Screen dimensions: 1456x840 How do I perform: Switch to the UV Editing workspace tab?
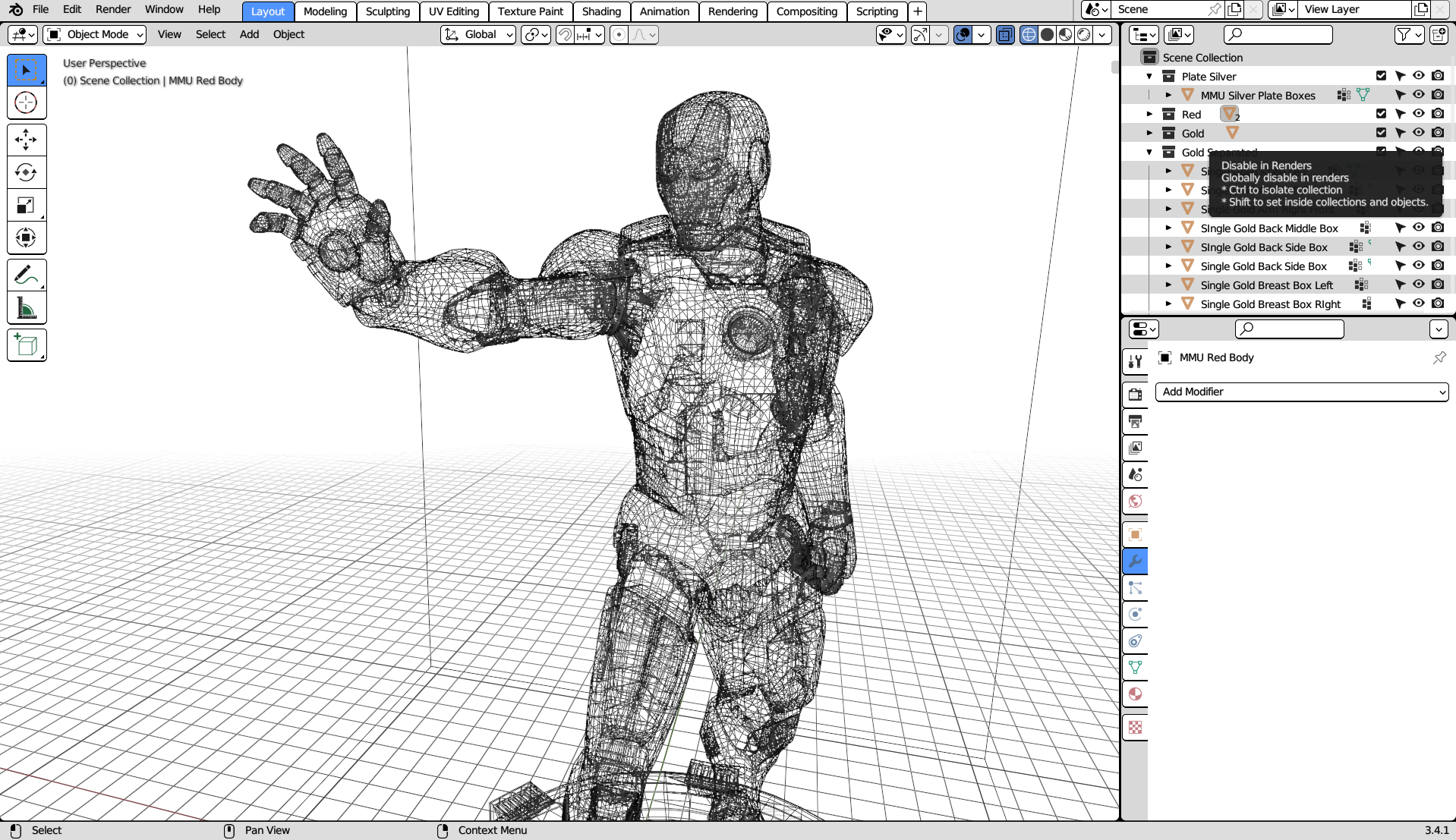[x=454, y=11]
